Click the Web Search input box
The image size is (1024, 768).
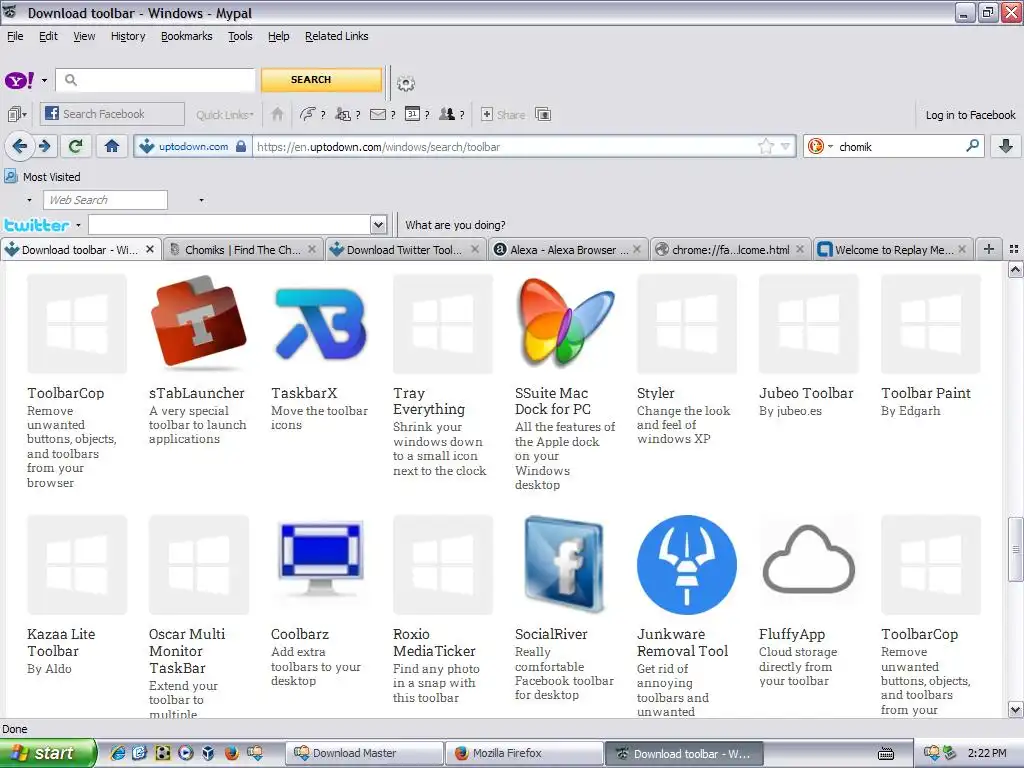[x=105, y=200]
